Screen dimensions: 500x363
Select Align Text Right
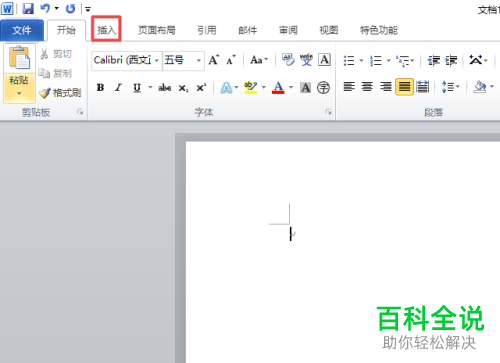[386, 87]
